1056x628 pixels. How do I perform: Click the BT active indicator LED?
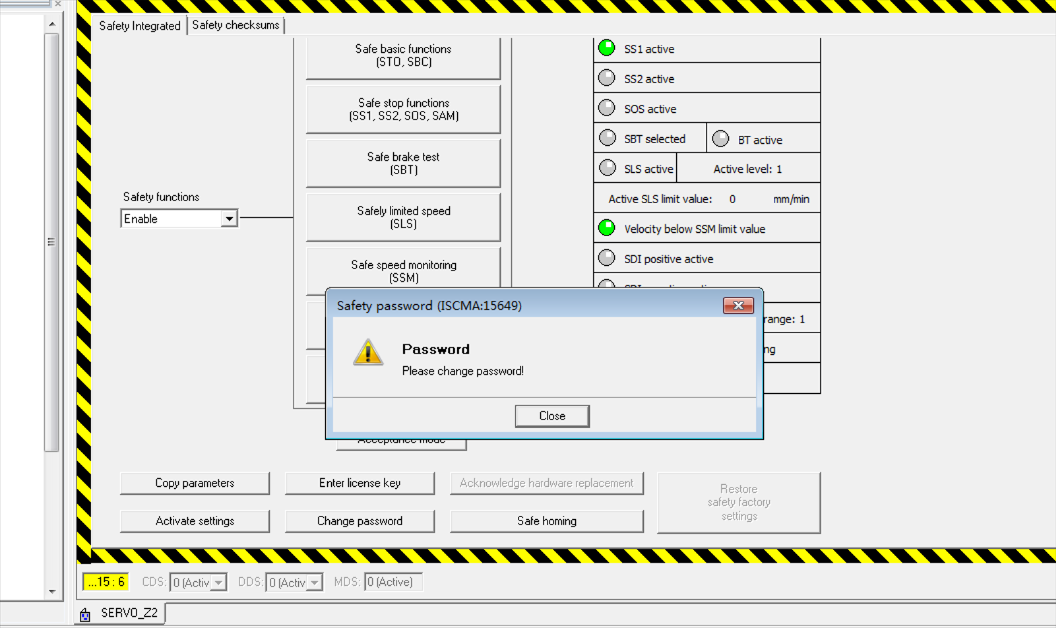pyautogui.click(x=720, y=139)
